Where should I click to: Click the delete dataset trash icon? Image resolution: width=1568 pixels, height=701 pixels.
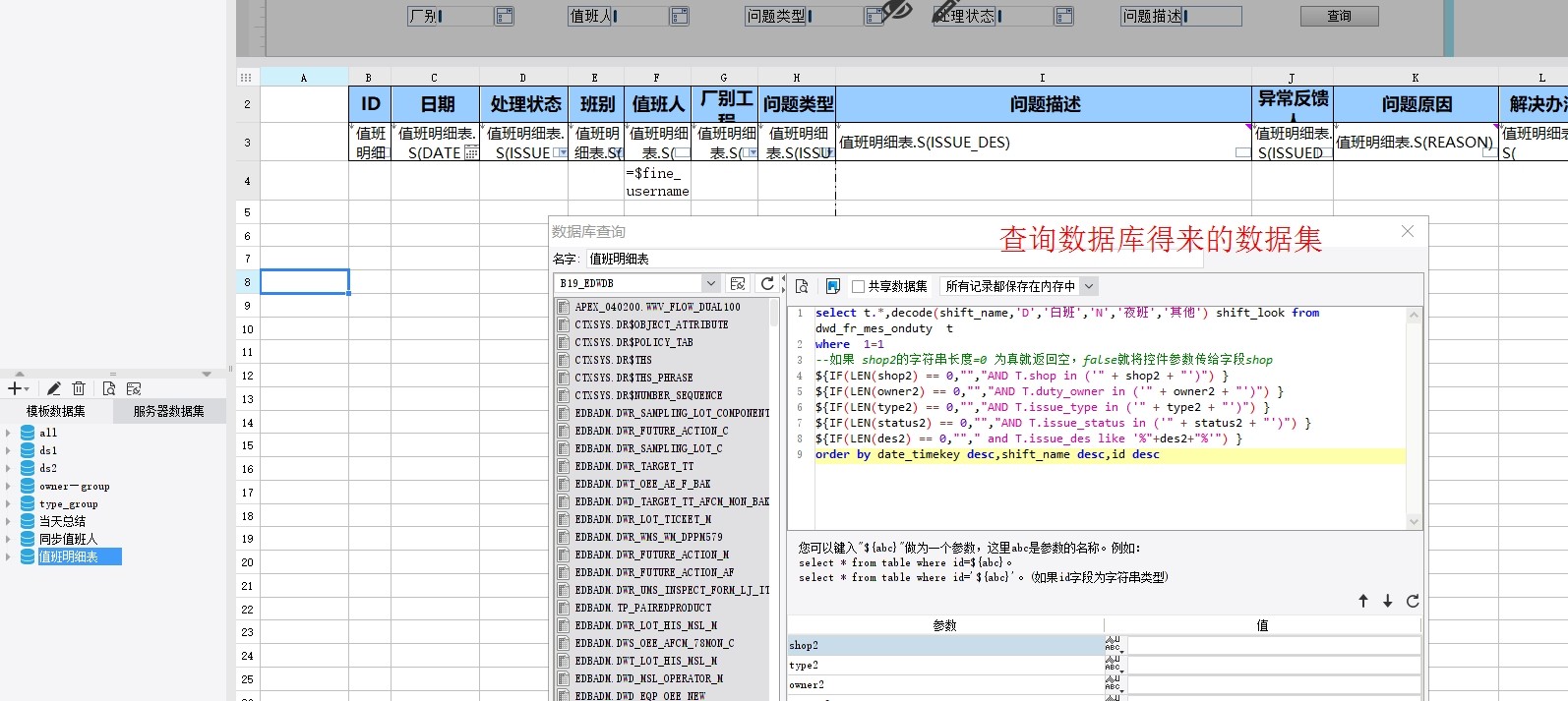coord(80,388)
